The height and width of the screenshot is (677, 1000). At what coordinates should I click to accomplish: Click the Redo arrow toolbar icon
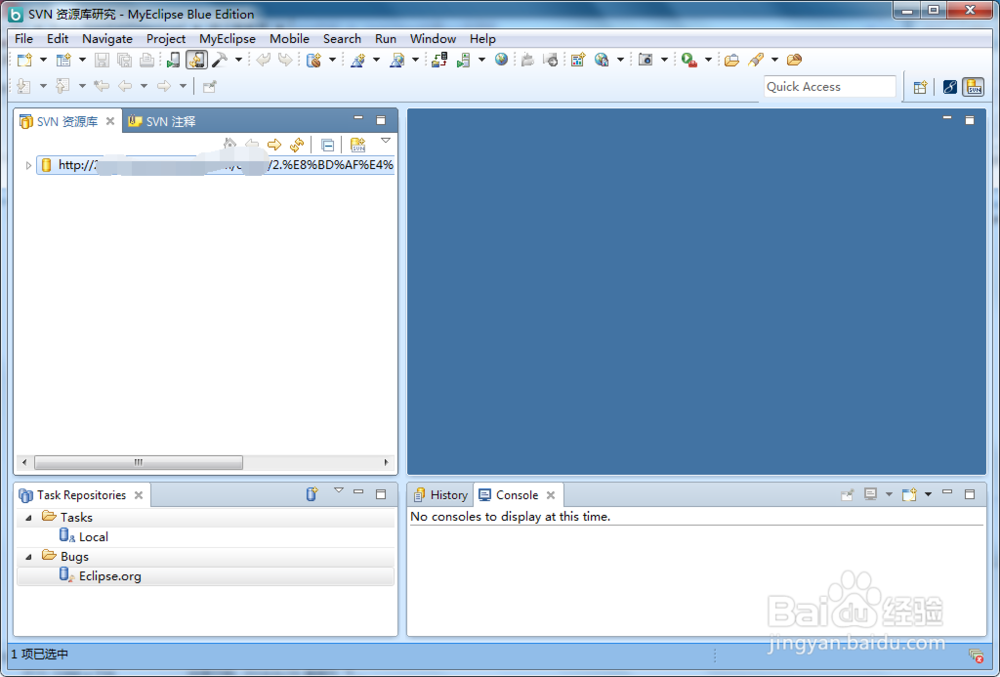point(285,60)
